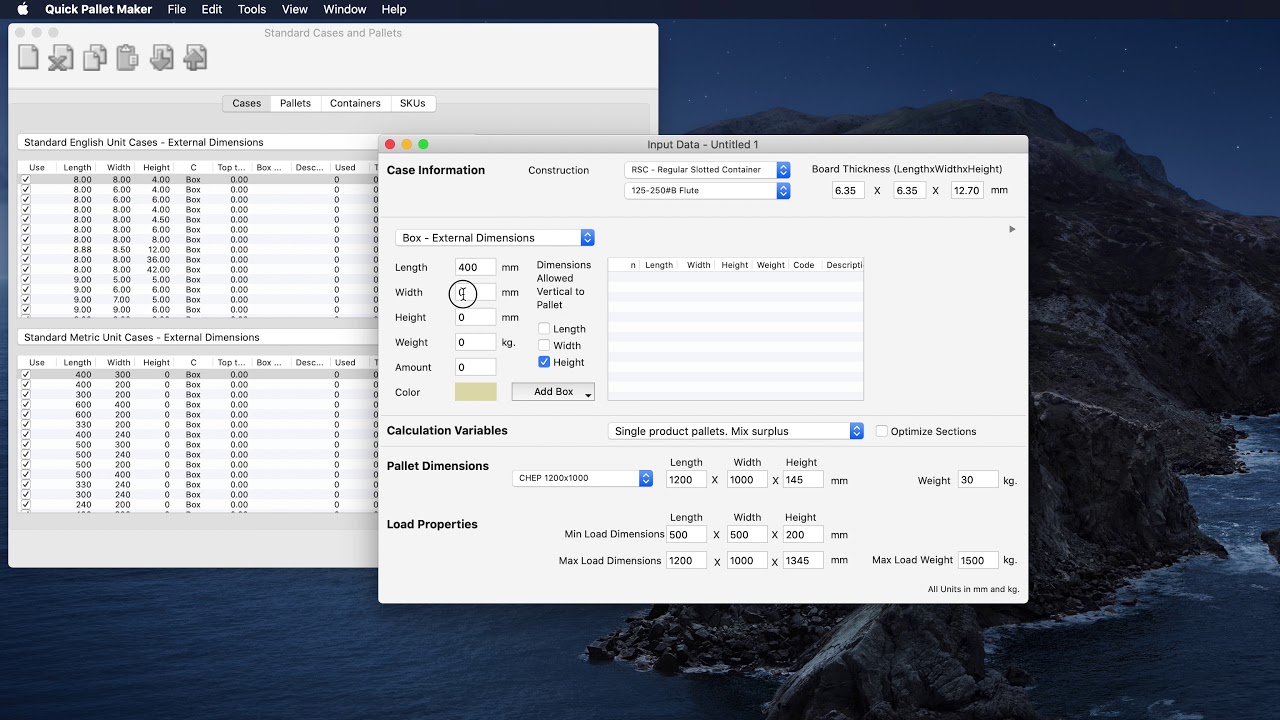Open the Tools menu
Viewport: 1280px width, 720px height.
(x=252, y=9)
